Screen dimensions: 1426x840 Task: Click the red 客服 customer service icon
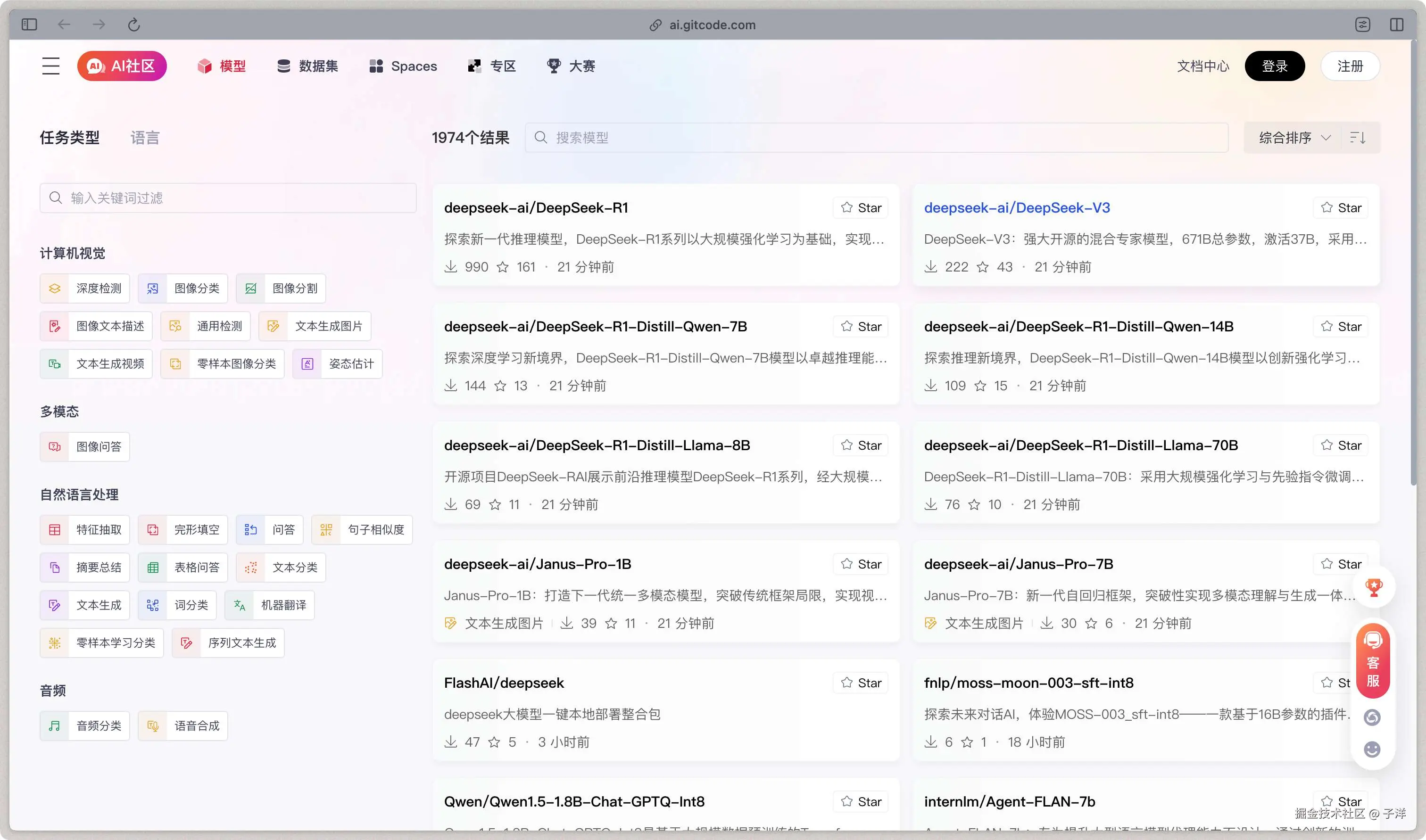(1373, 662)
